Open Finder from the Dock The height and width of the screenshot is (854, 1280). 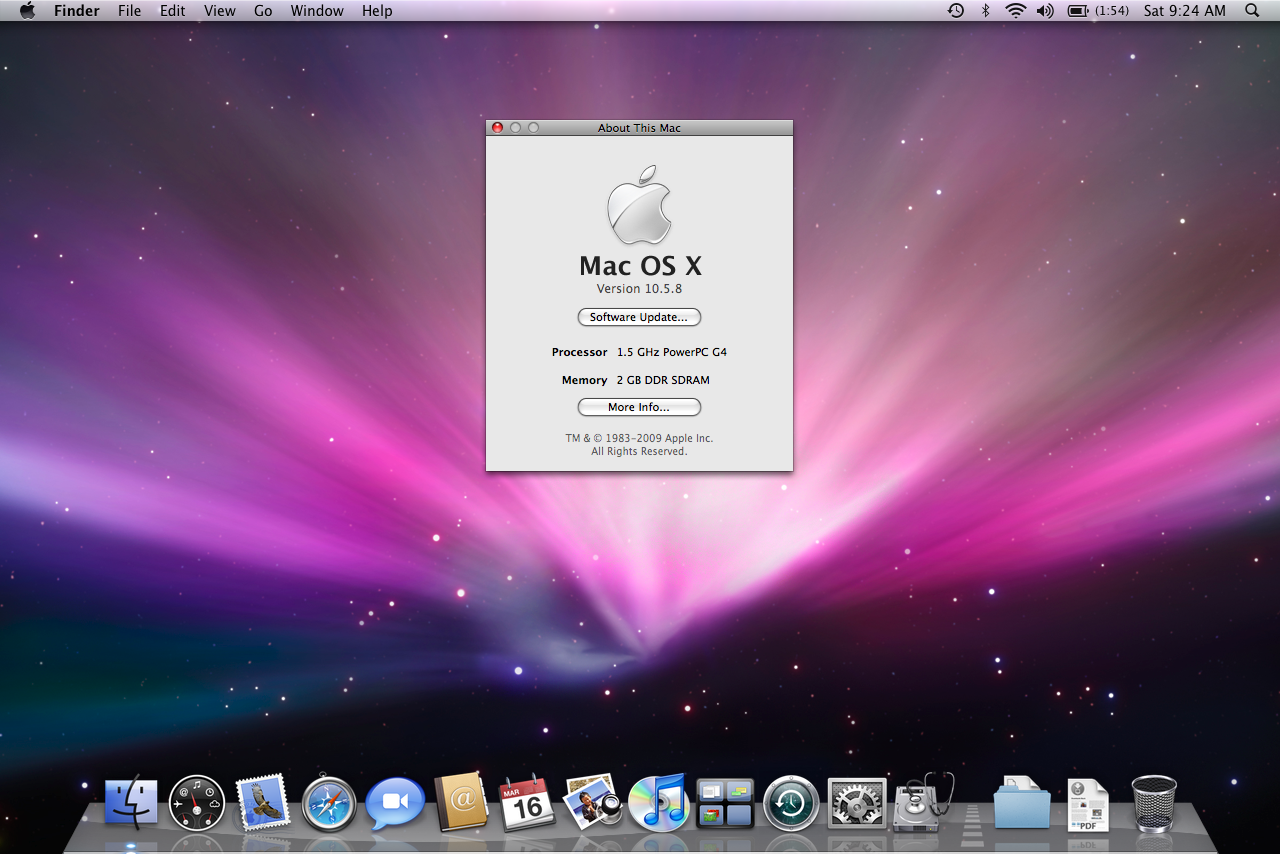point(131,803)
